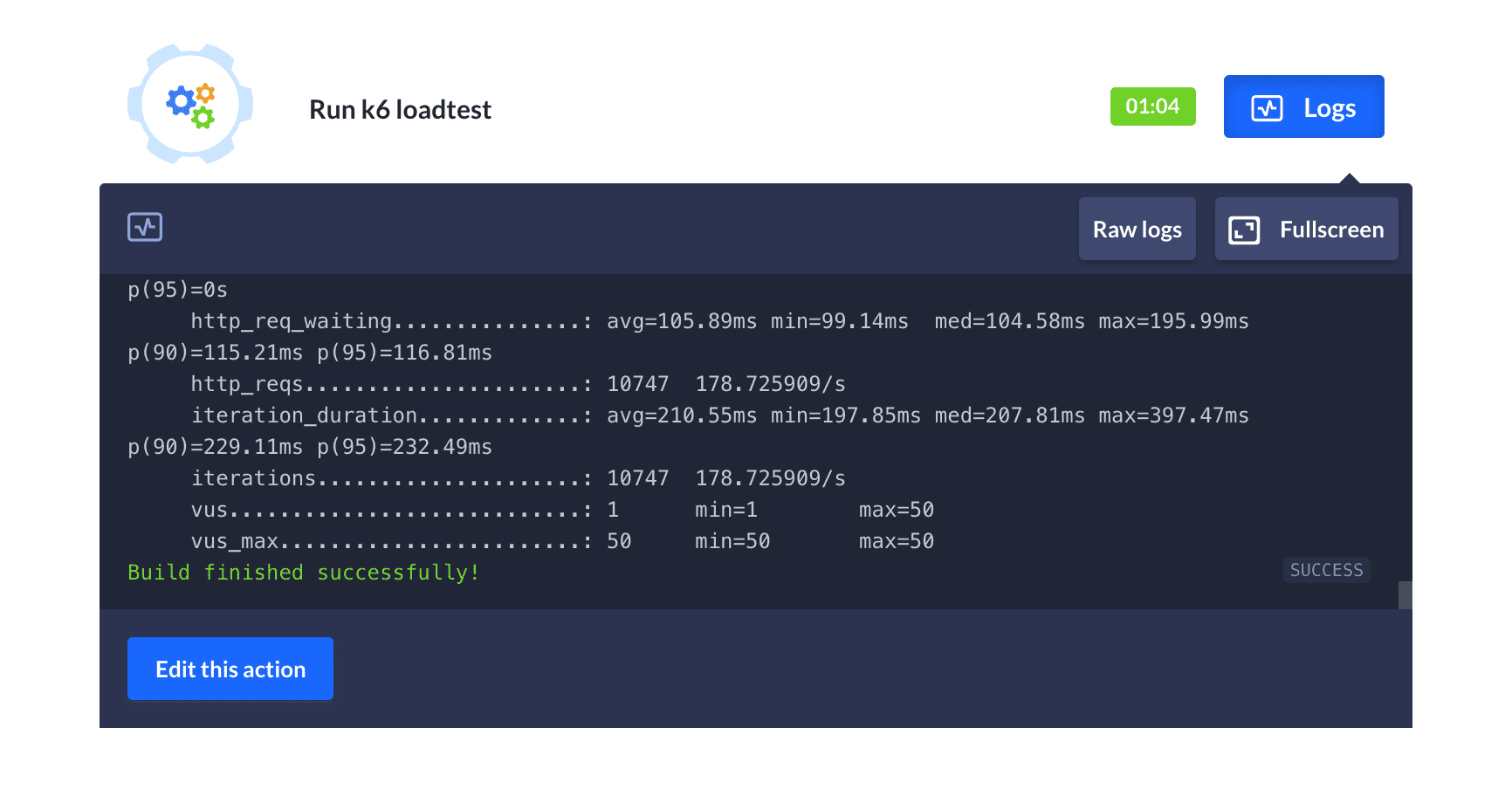The height and width of the screenshot is (803, 1512).
Task: Click the Edit this action button
Action: tap(230, 669)
